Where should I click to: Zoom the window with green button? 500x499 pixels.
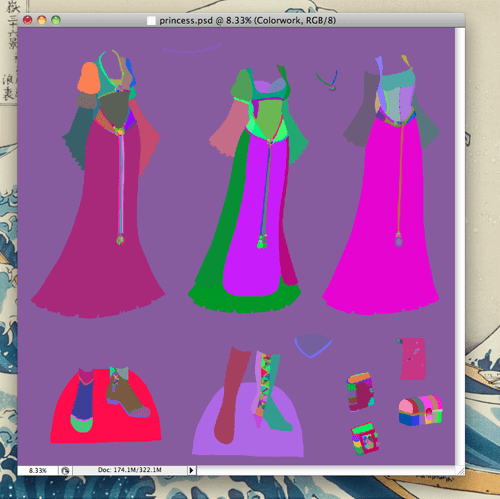(x=56, y=20)
